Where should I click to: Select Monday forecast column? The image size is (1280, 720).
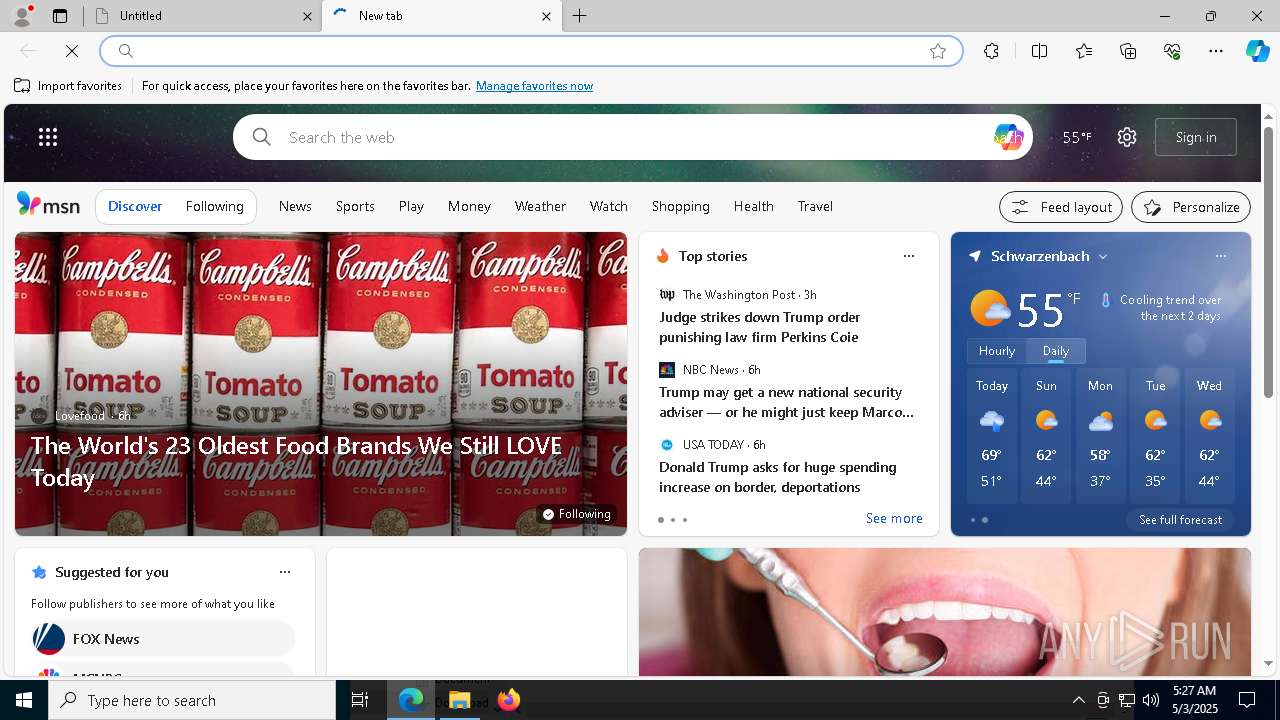(1100, 435)
